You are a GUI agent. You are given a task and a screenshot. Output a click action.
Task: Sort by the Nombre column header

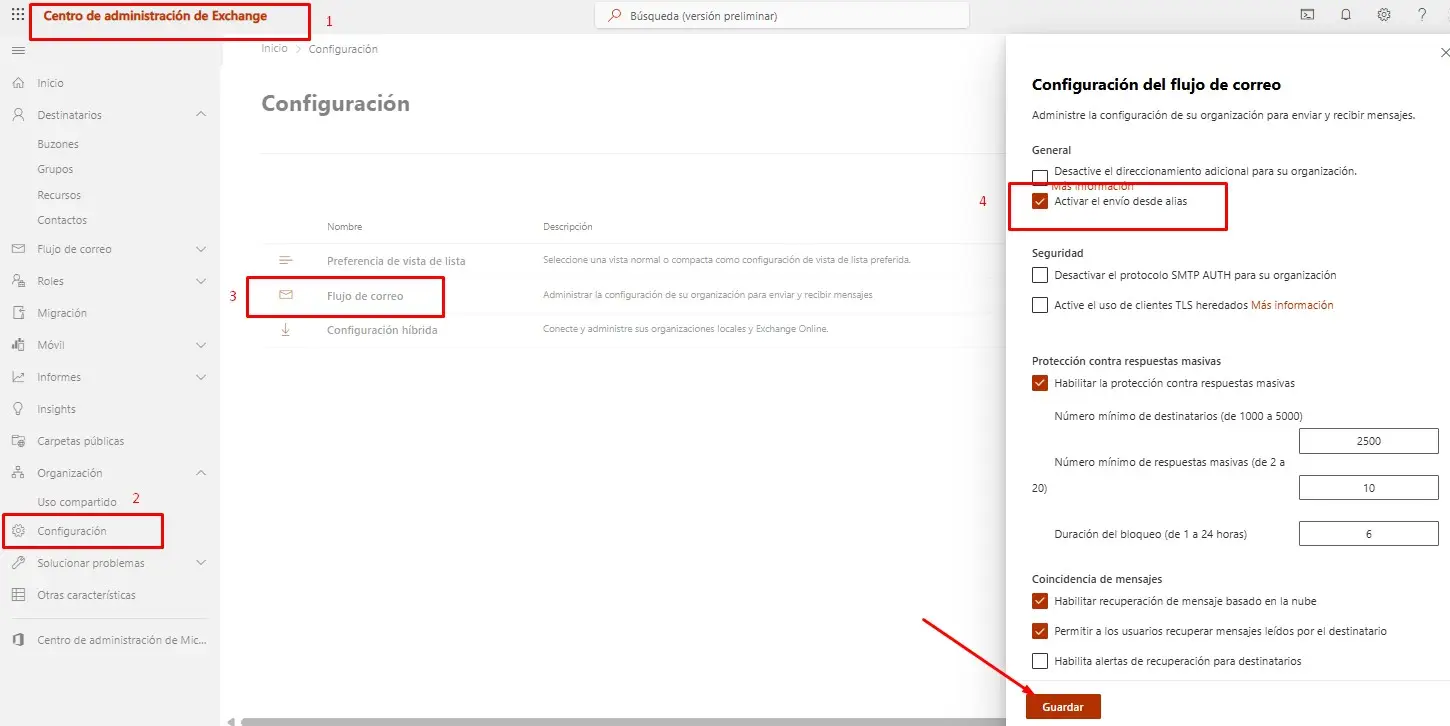[x=344, y=227]
